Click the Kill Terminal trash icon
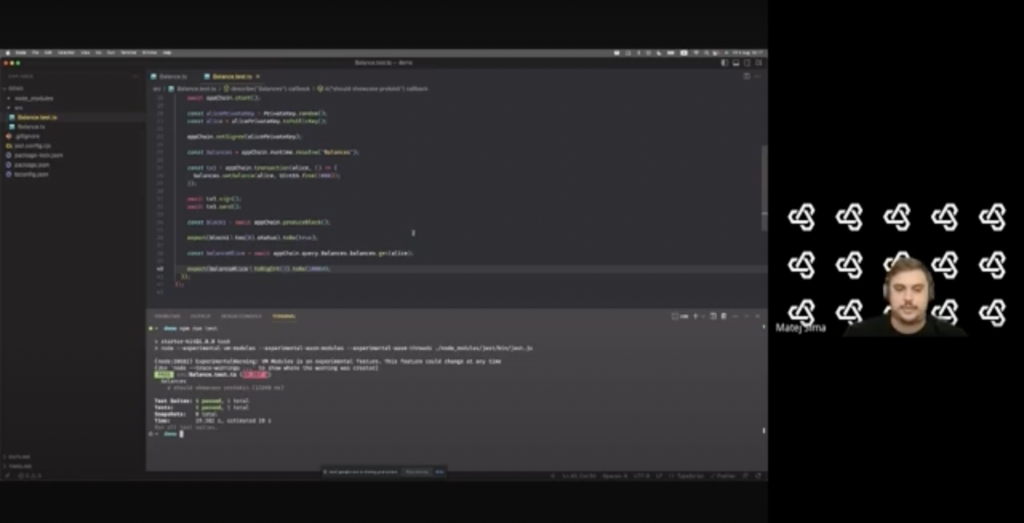The height and width of the screenshot is (523, 1024). 725,316
